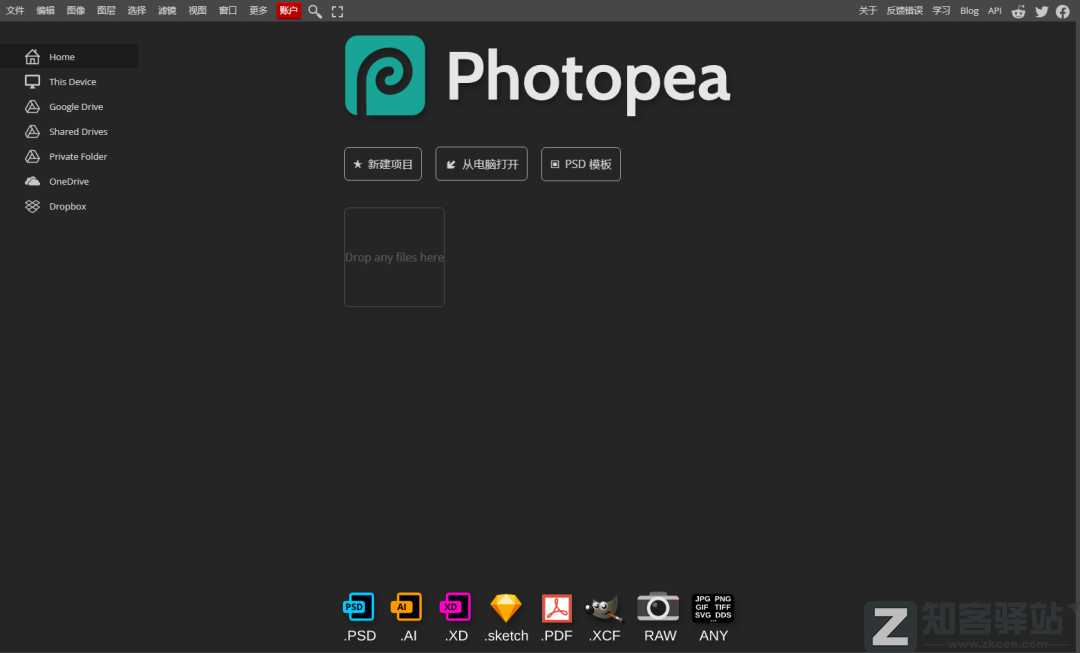The image size is (1080, 653).
Task: Open the 图层 menu
Action: click(x=106, y=11)
